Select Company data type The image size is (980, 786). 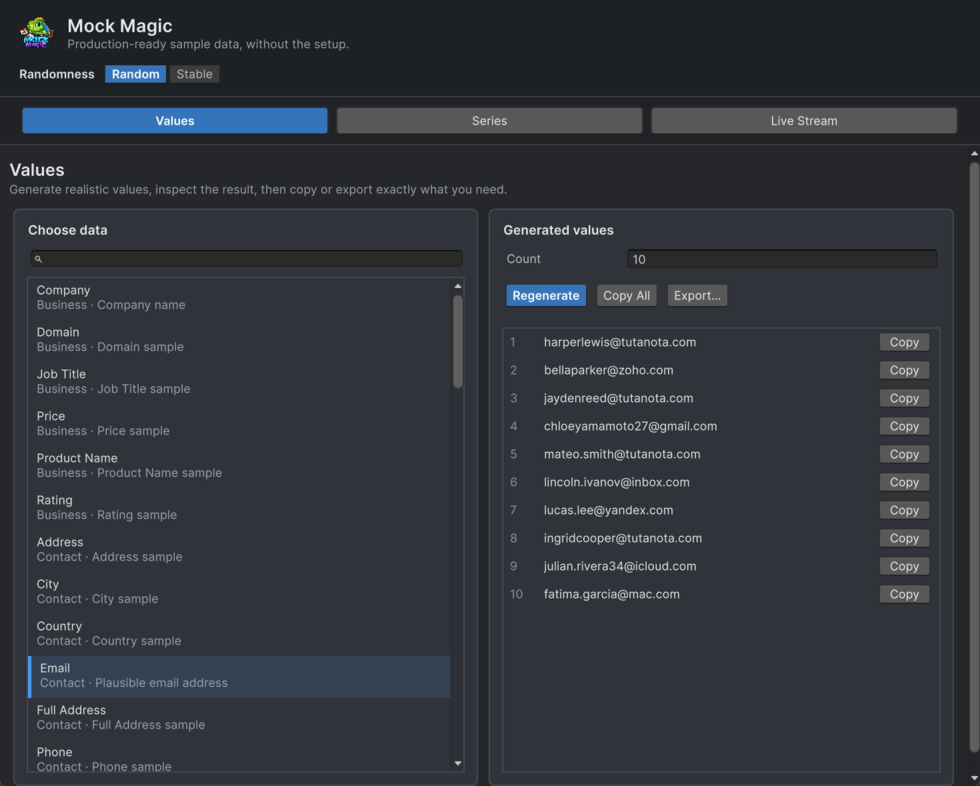pyautogui.click(x=239, y=297)
